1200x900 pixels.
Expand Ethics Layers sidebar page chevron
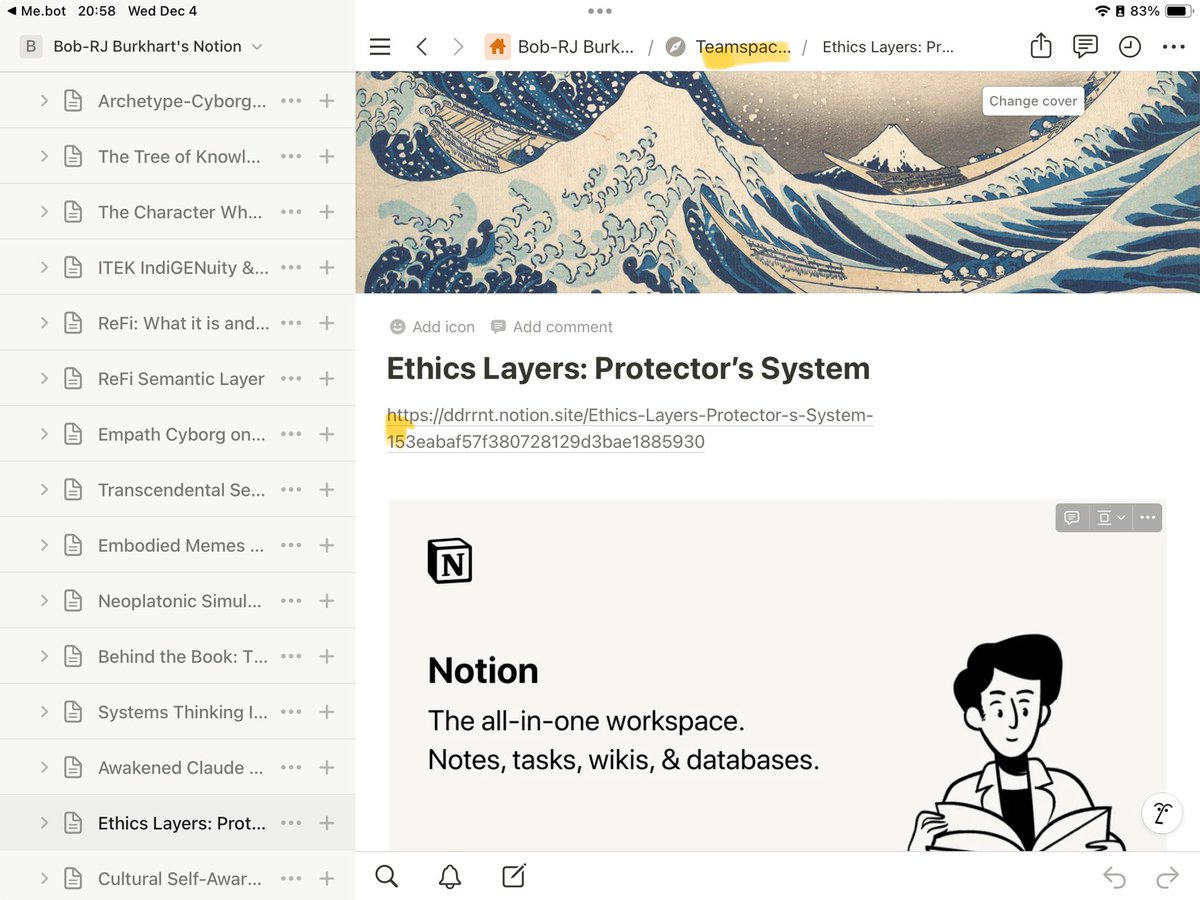[x=44, y=823]
